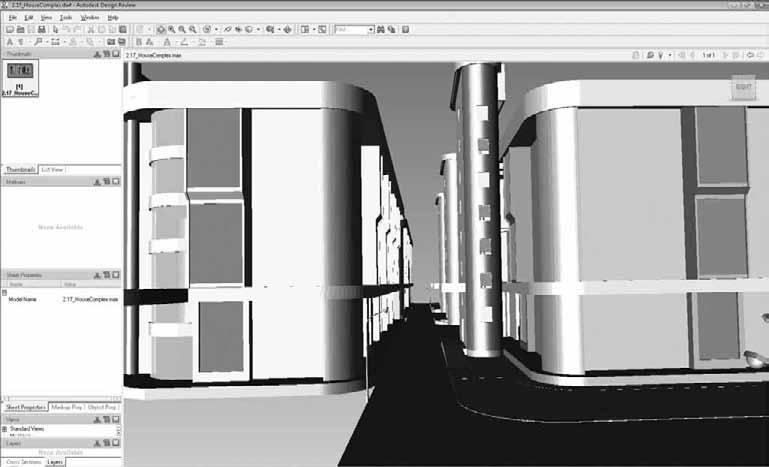Open the lighting bulb dropdown arrow
This screenshot has height=467, width=769.
click(x=669, y=55)
